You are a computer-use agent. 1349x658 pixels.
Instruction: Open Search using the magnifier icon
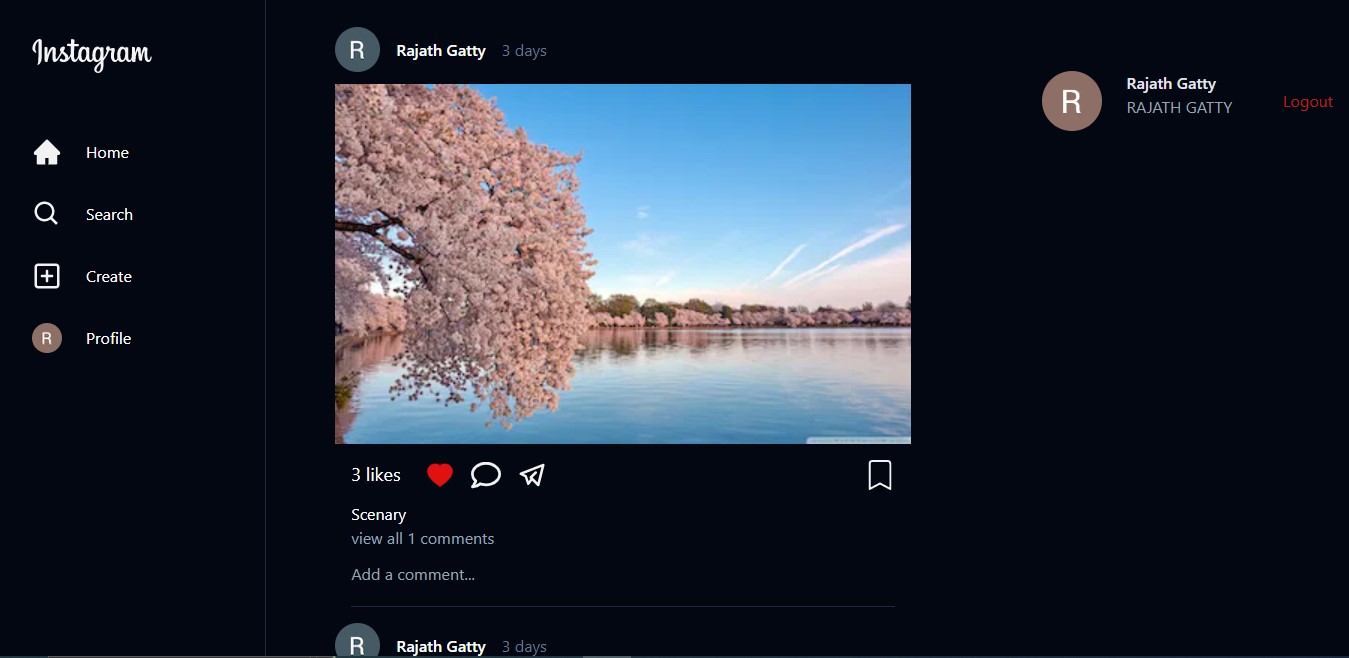46,213
